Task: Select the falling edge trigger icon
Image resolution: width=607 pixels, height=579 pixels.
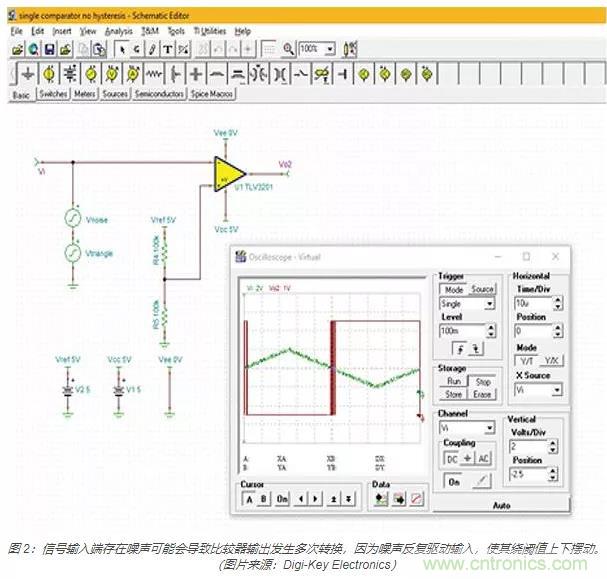Action: pos(477,349)
